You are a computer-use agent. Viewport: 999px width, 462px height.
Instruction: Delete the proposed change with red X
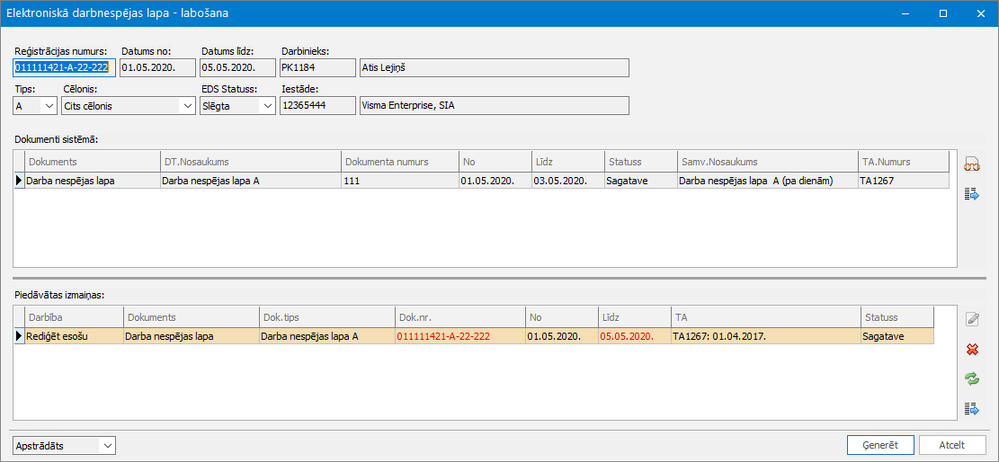pyautogui.click(x=970, y=349)
